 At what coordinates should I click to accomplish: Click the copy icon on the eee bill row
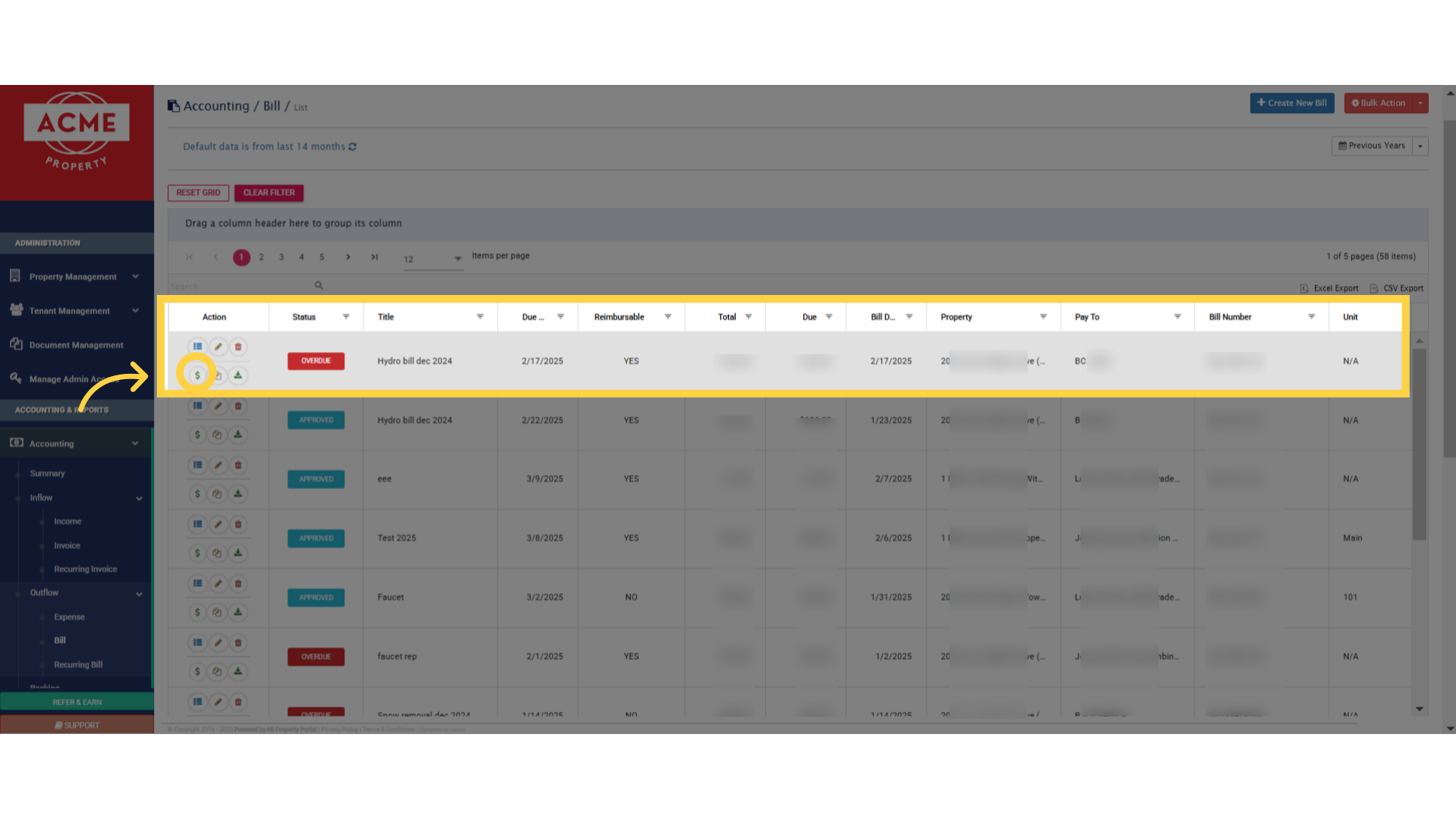pyautogui.click(x=218, y=494)
